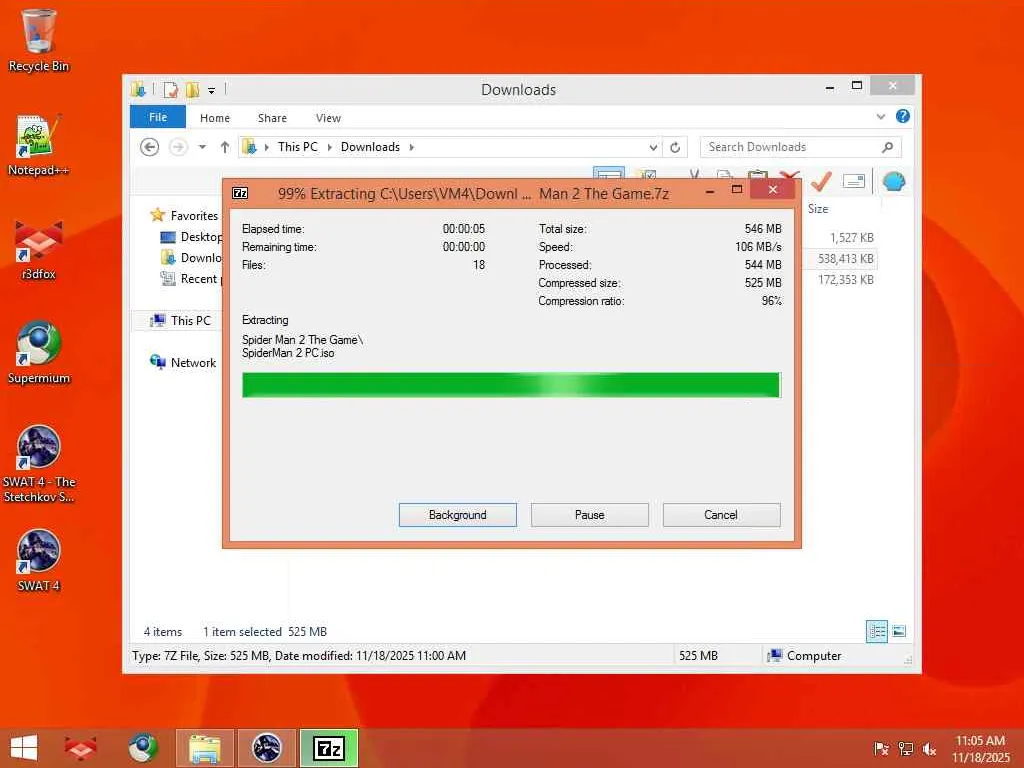Open the Notepad++ desktop shortcut
Image resolution: width=1024 pixels, height=768 pixels.
pos(39,145)
